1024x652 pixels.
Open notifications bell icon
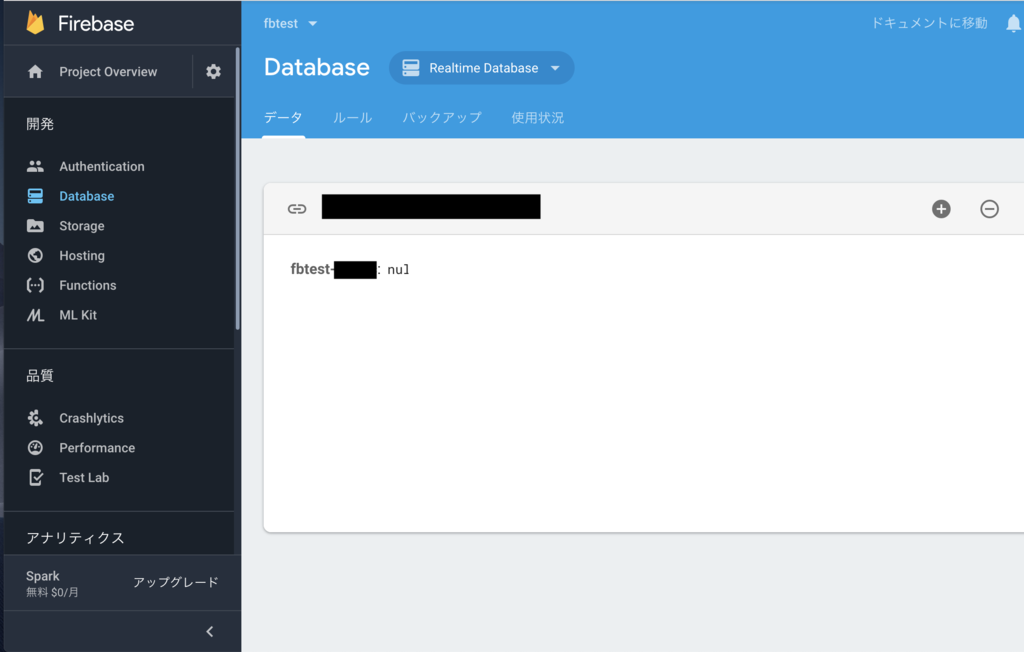tap(1014, 24)
